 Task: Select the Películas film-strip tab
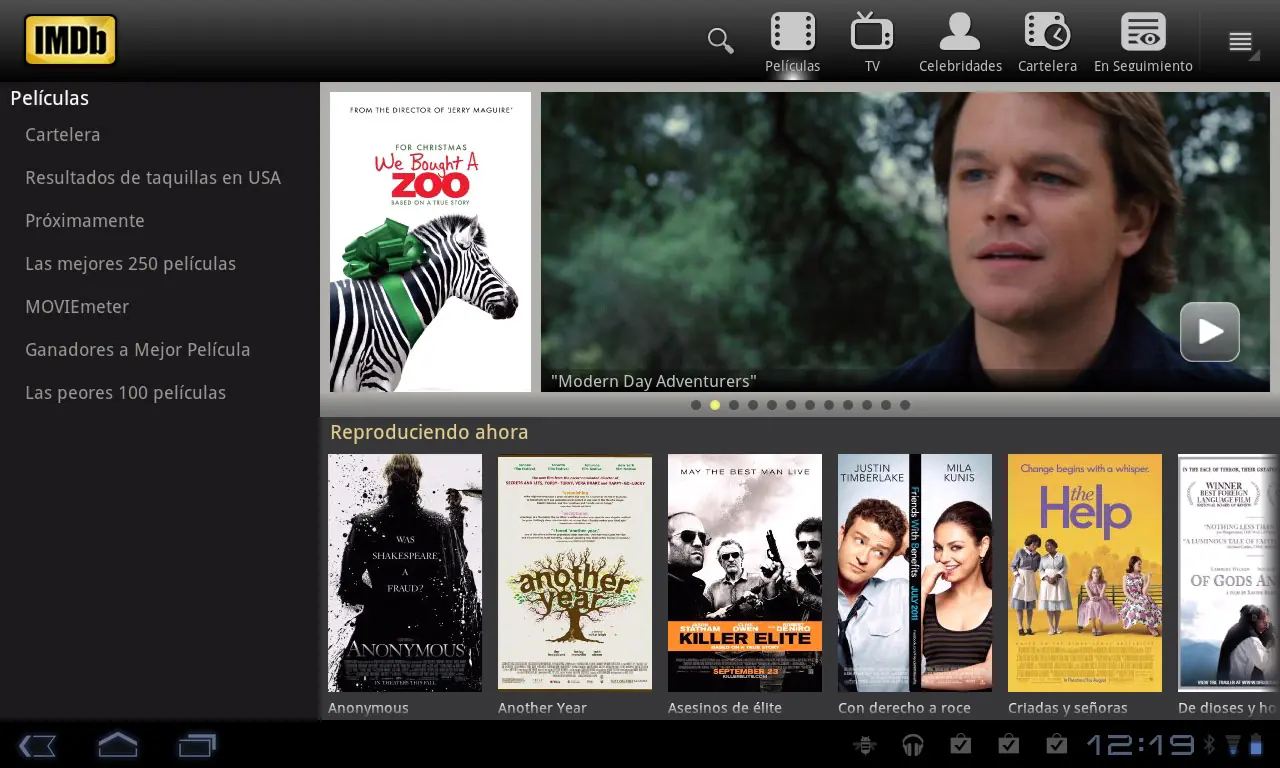(793, 43)
